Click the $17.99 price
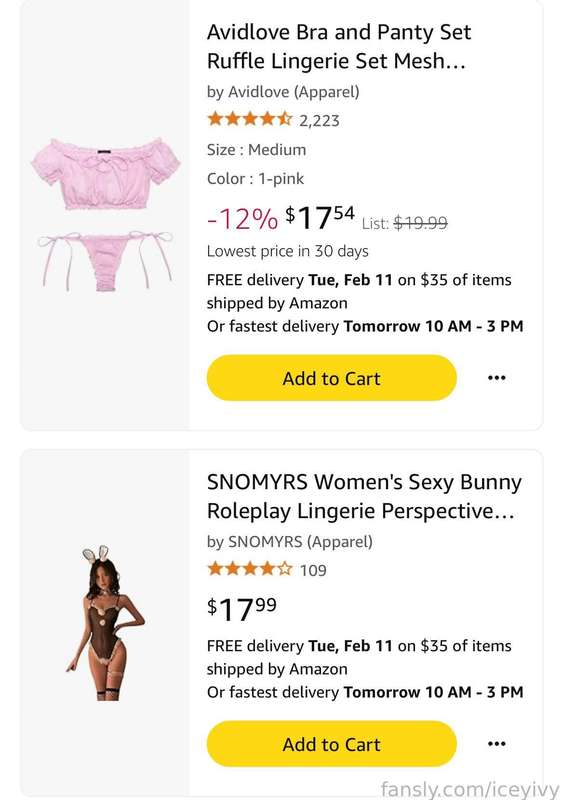Viewport: 564px width, 800px height. (x=241, y=609)
